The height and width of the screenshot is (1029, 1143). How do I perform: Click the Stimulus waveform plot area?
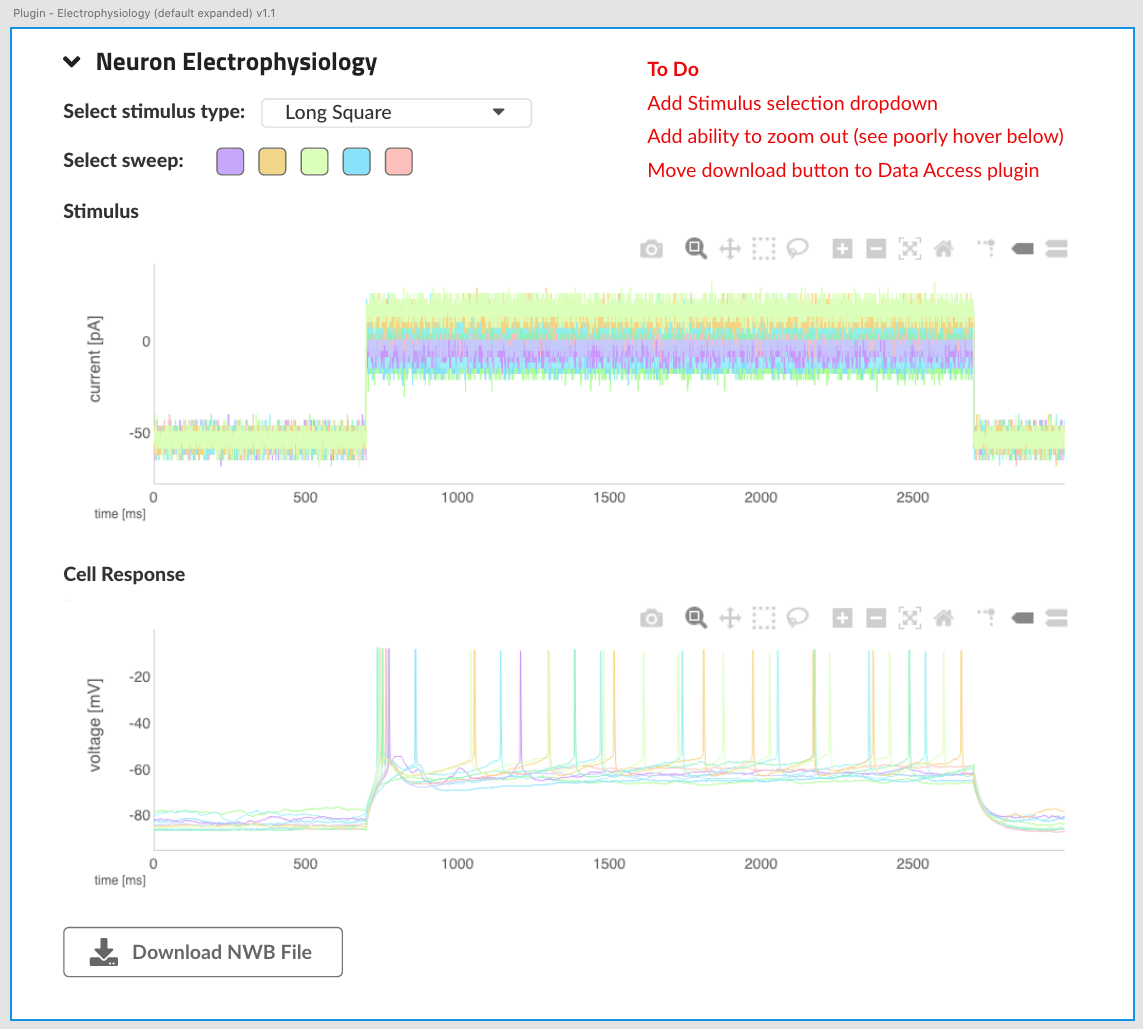609,373
